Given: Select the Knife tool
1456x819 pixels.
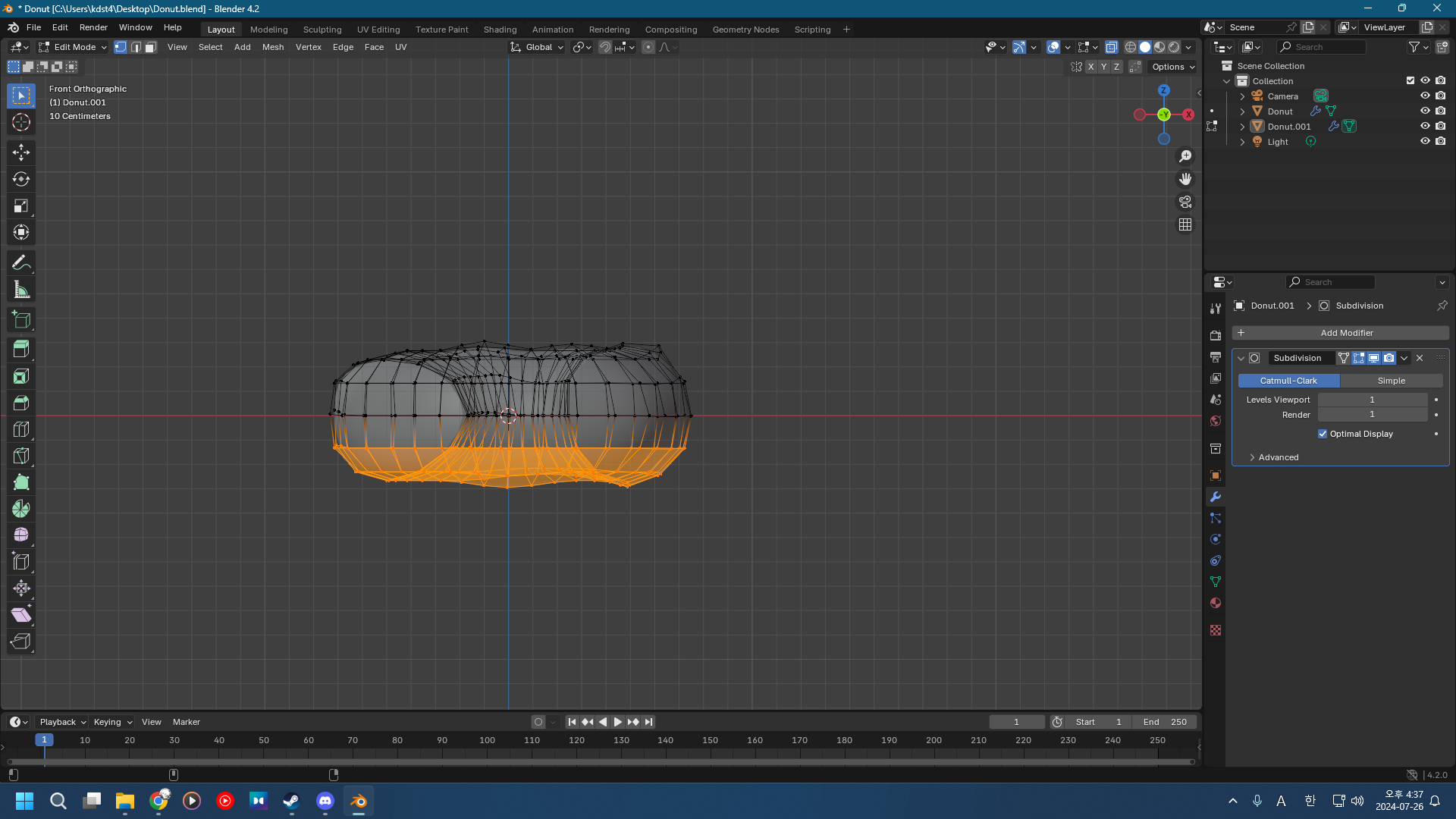Looking at the screenshot, I should click(x=21, y=456).
